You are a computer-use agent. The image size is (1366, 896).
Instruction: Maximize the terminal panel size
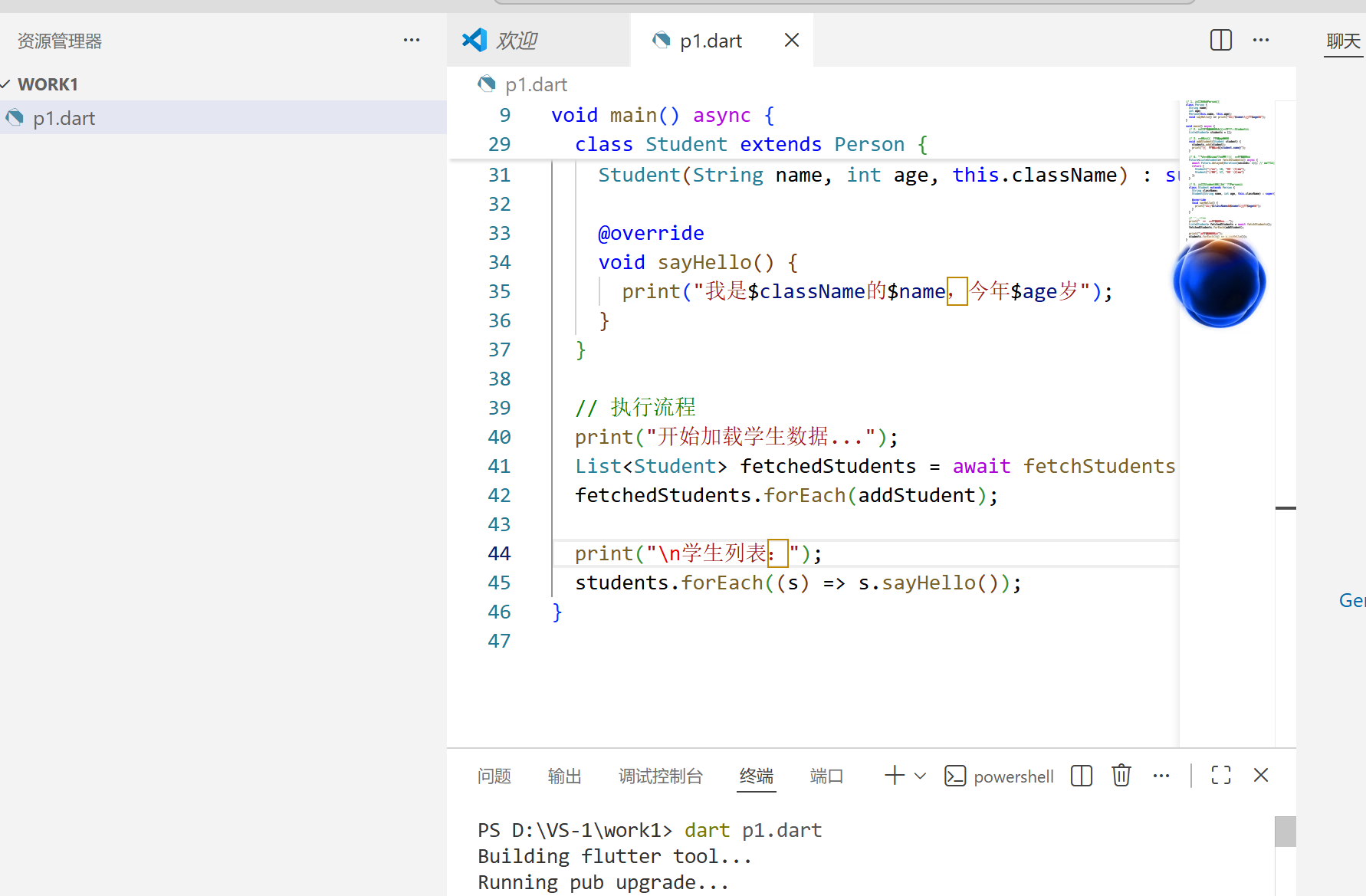[1221, 776]
